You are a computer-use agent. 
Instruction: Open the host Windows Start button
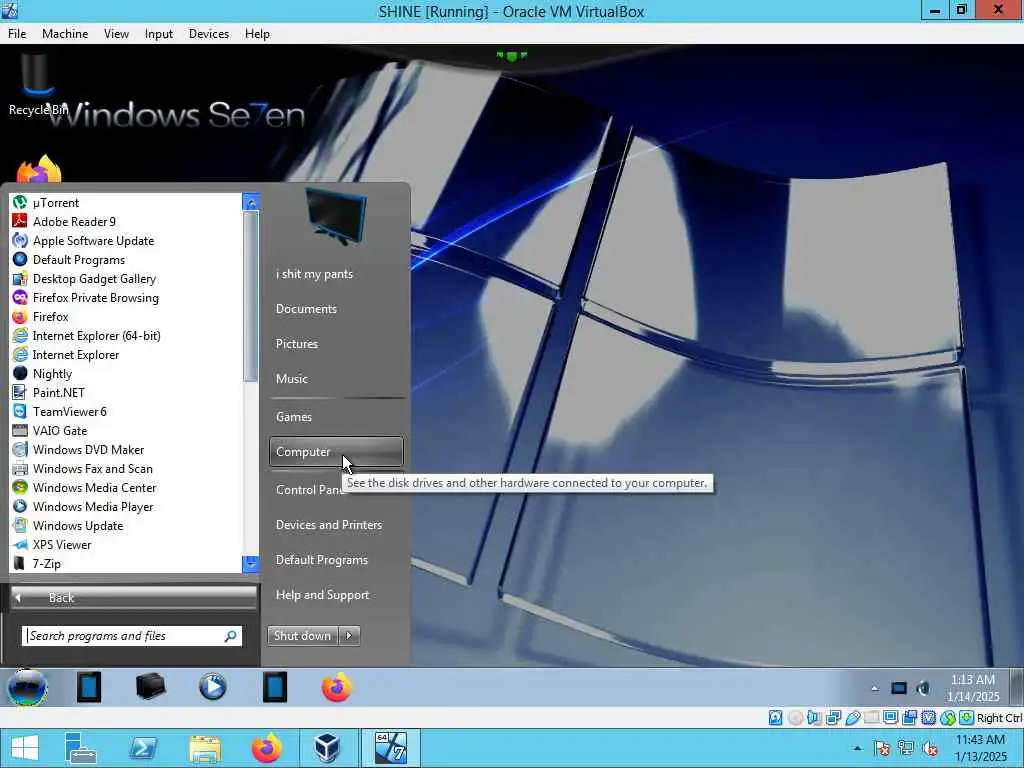click(x=25, y=748)
